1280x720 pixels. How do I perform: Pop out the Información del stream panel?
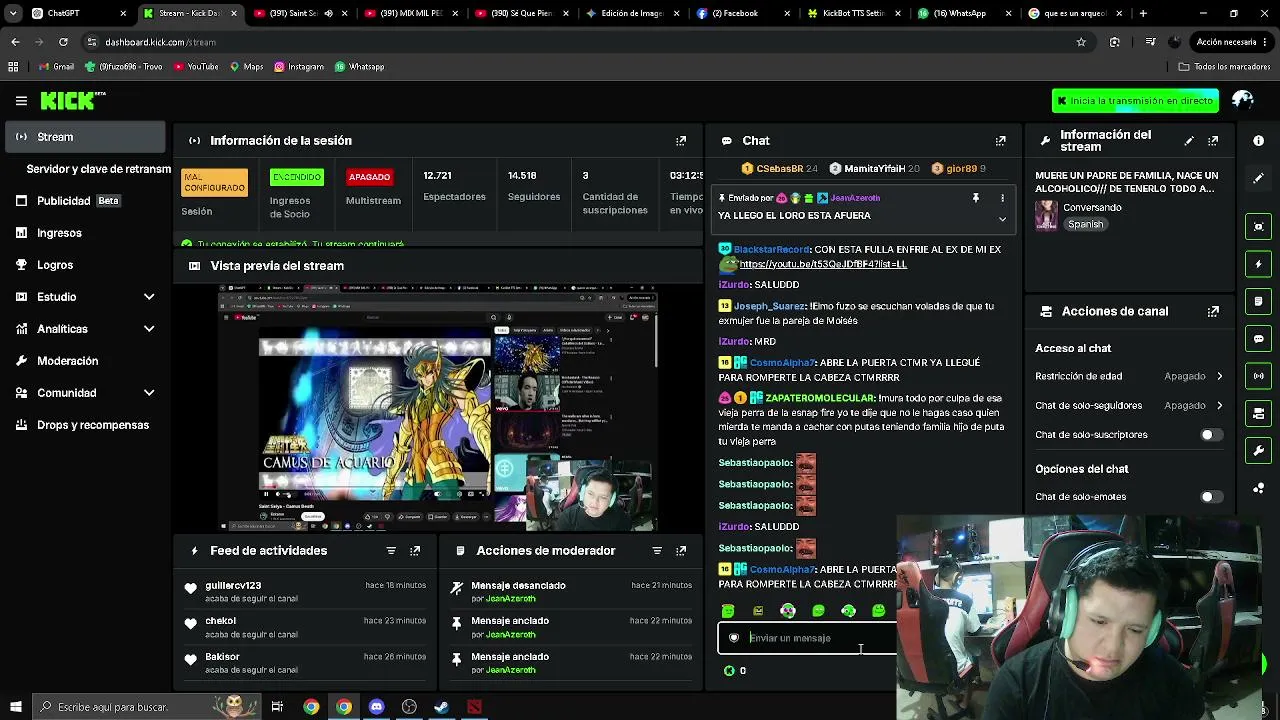coord(1213,141)
